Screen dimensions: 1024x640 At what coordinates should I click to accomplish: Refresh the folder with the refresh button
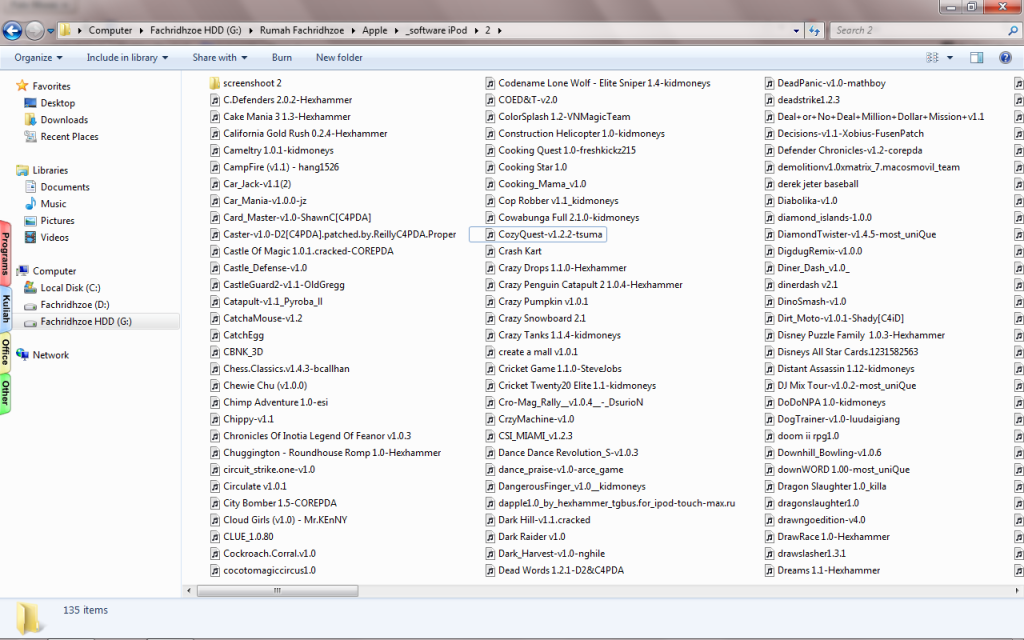pos(814,31)
